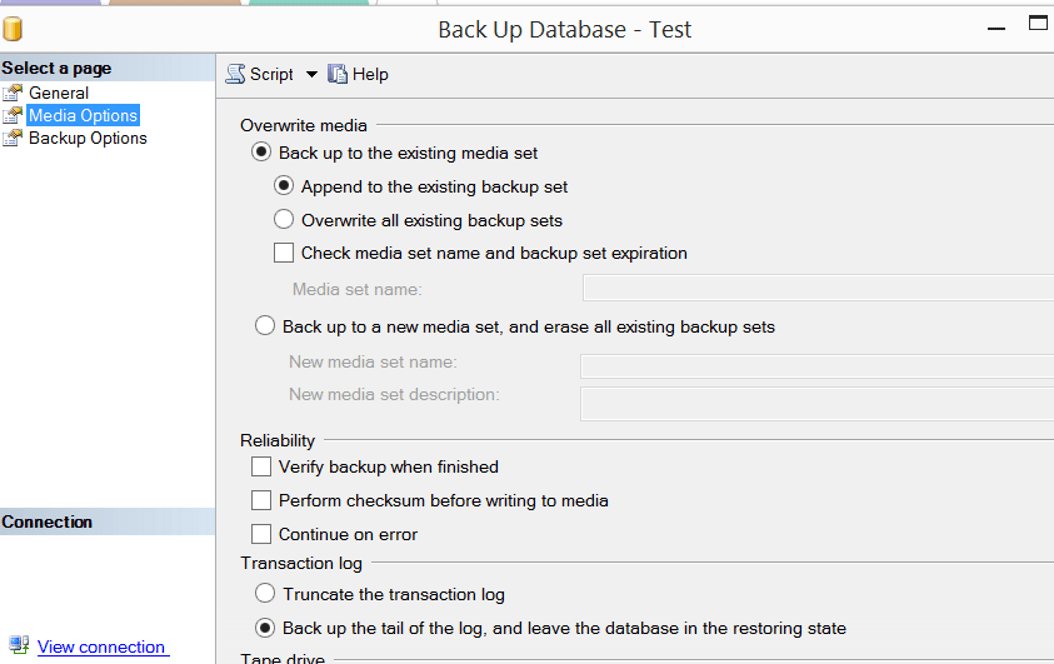Click the Reliability group label
The image size is (1054, 664).
pos(278,440)
